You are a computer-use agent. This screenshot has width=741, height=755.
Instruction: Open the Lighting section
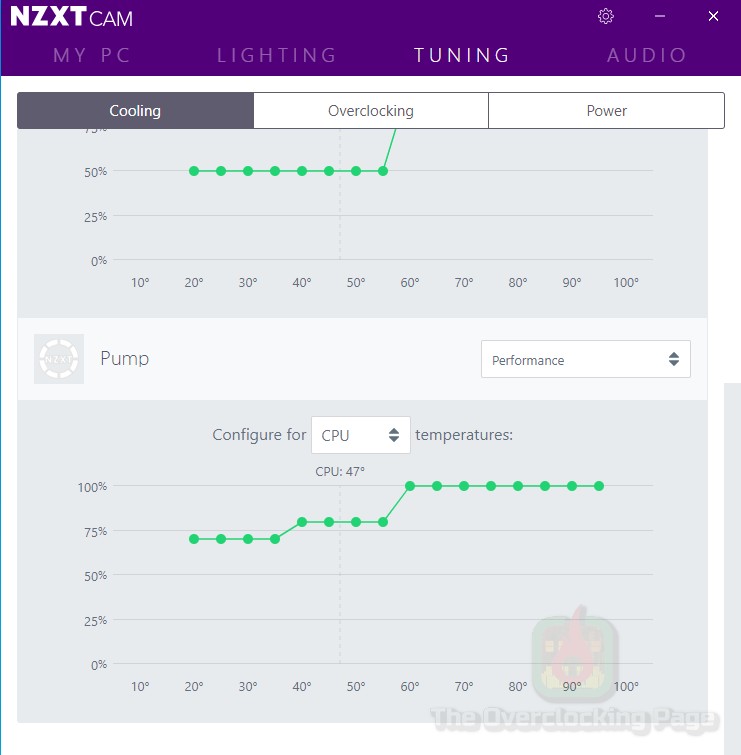(277, 55)
